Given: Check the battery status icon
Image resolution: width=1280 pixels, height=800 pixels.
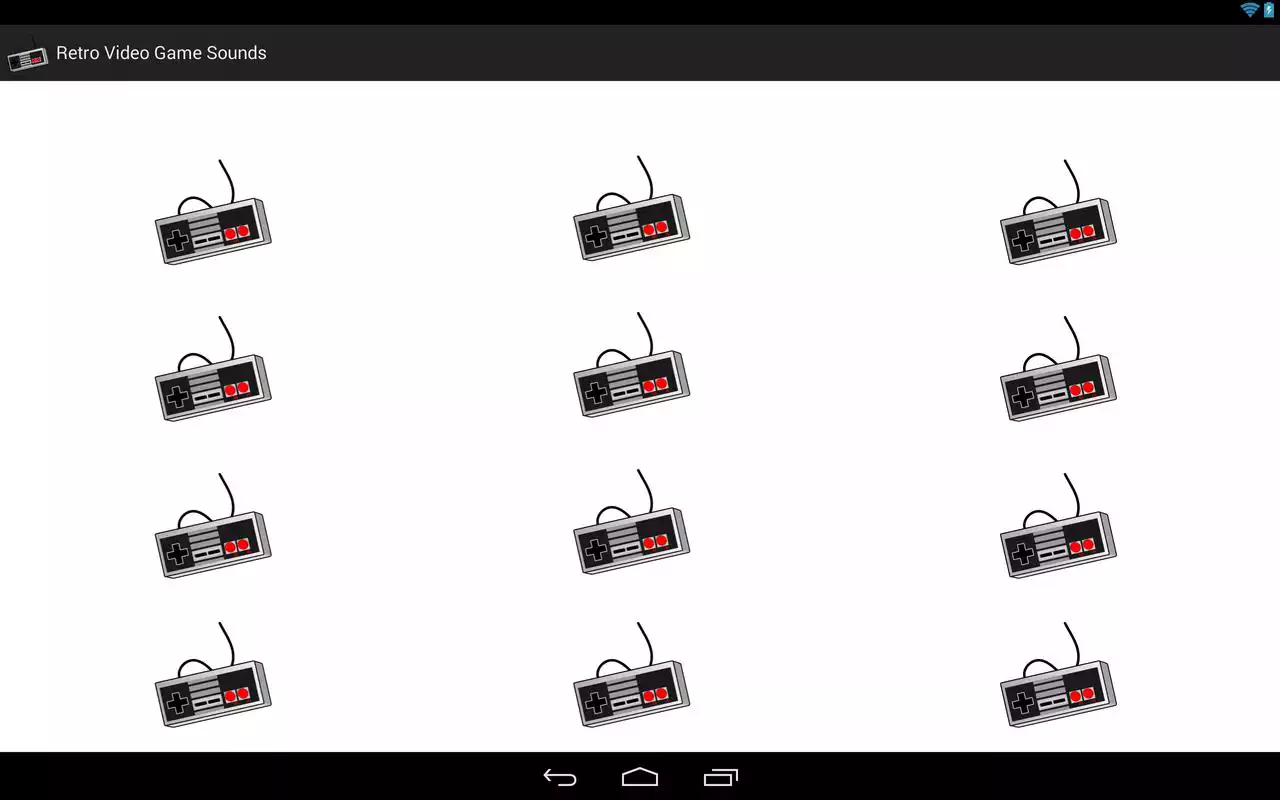Looking at the screenshot, I should tap(1269, 10).
